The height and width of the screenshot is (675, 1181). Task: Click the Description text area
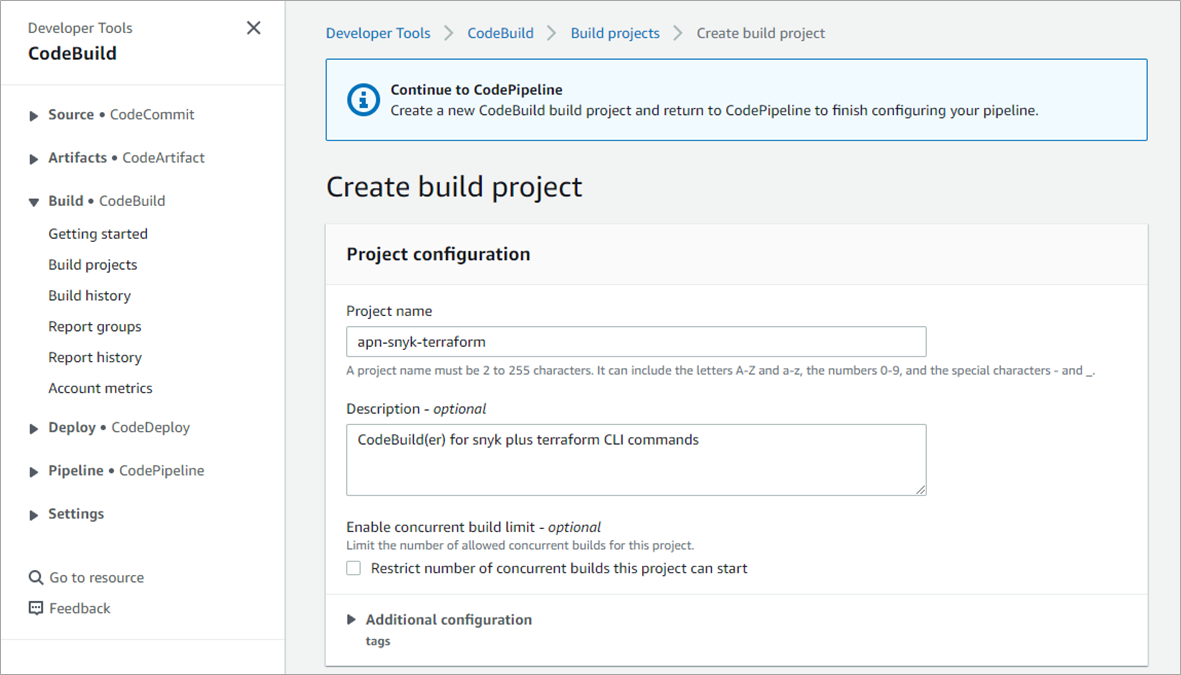click(636, 460)
